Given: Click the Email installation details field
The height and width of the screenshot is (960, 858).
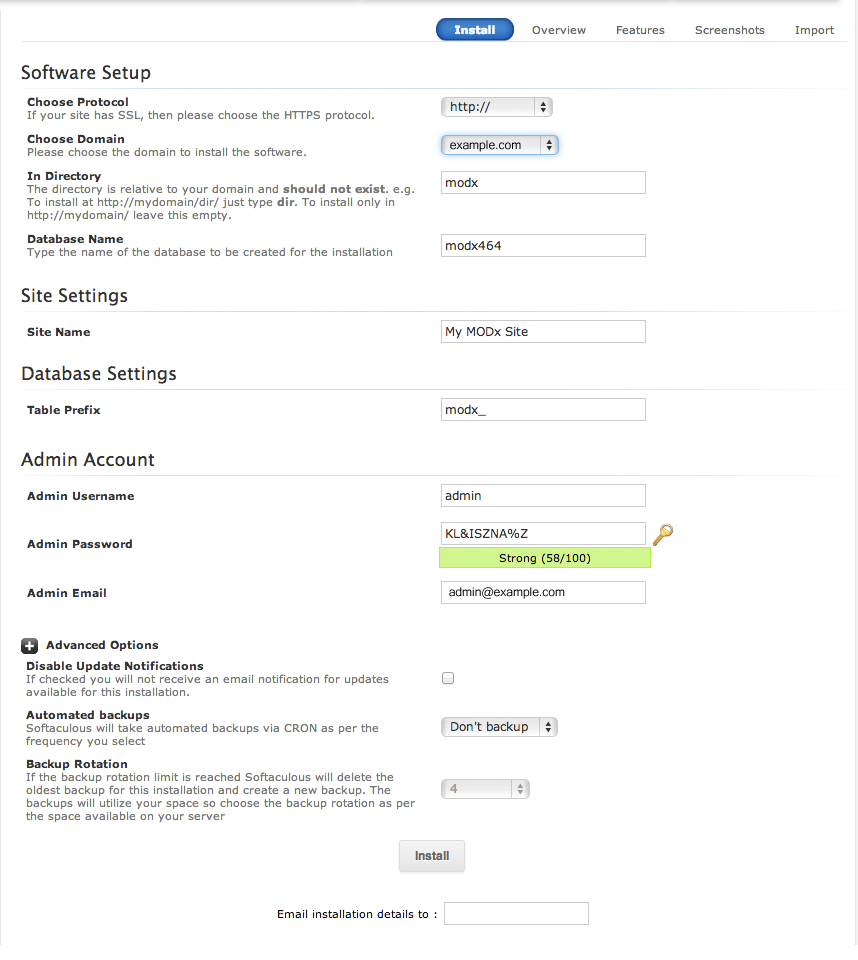Looking at the screenshot, I should [x=516, y=914].
